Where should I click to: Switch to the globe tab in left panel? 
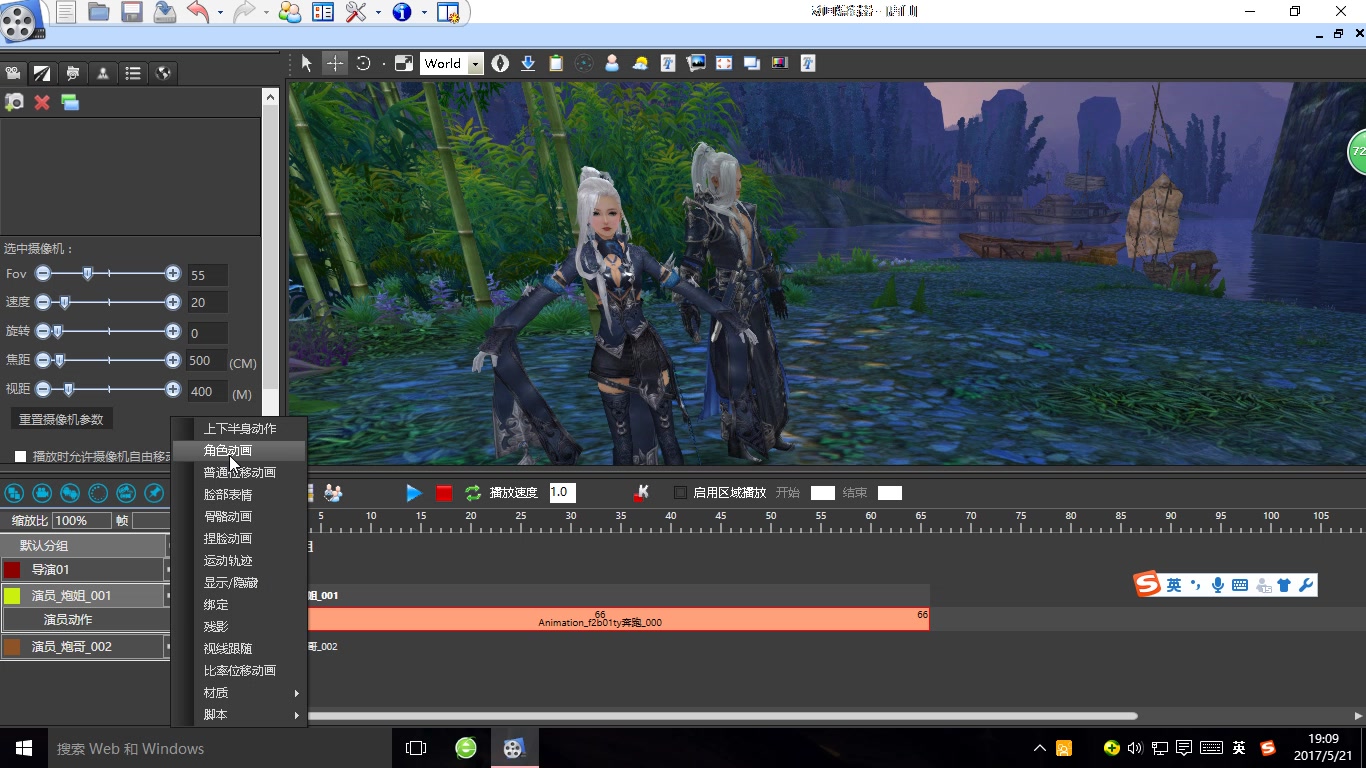coord(162,73)
